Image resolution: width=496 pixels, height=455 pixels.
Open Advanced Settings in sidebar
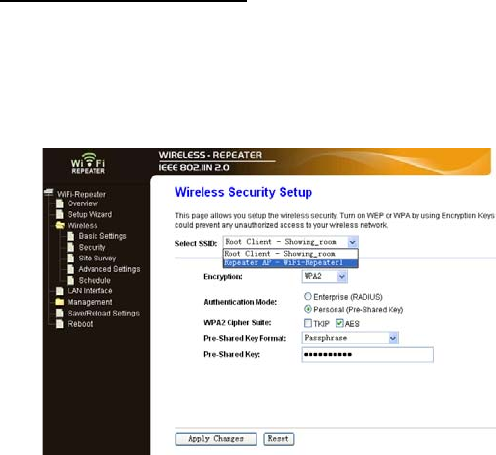(x=109, y=269)
